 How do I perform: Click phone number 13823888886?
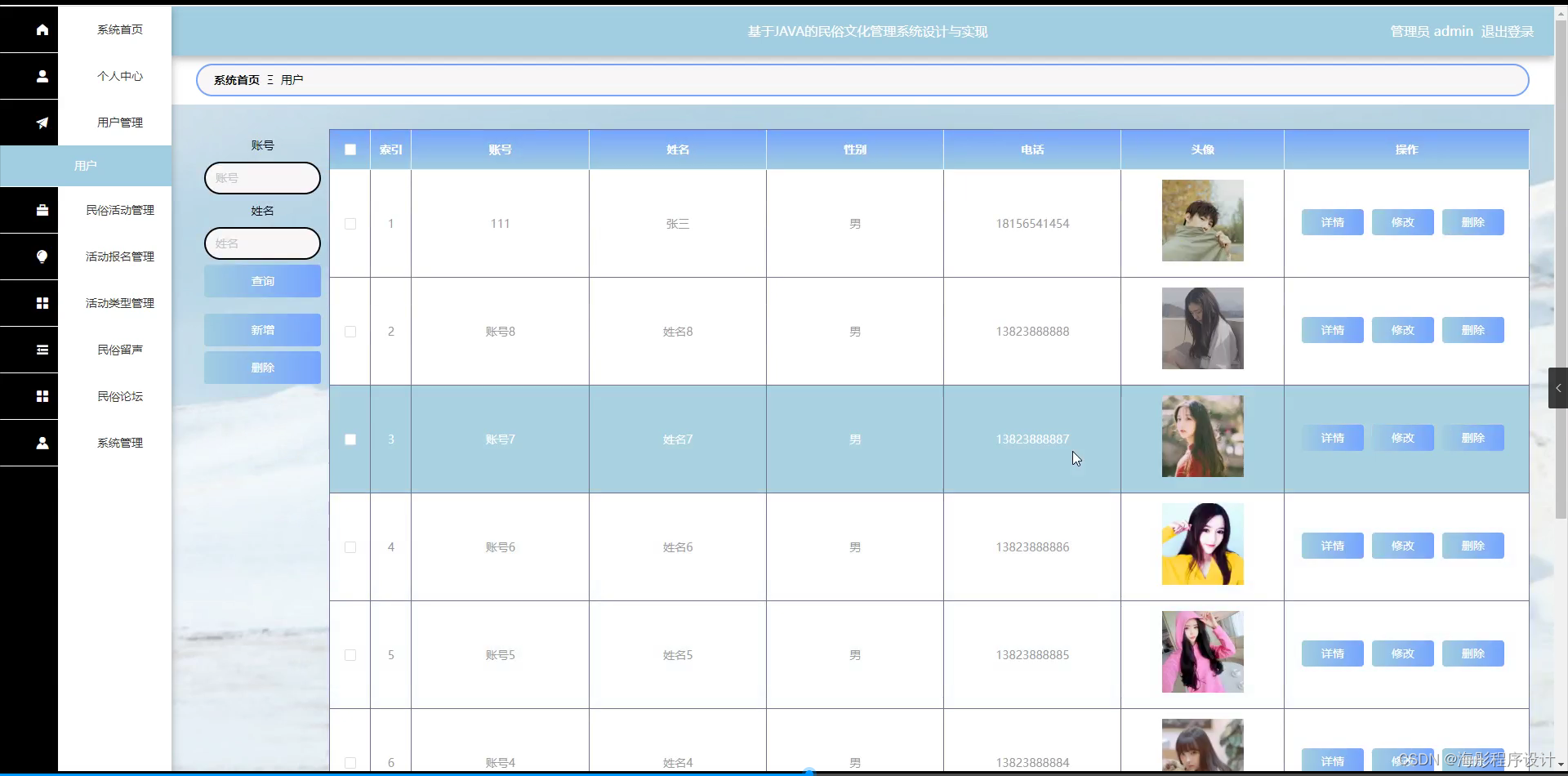(x=1032, y=547)
